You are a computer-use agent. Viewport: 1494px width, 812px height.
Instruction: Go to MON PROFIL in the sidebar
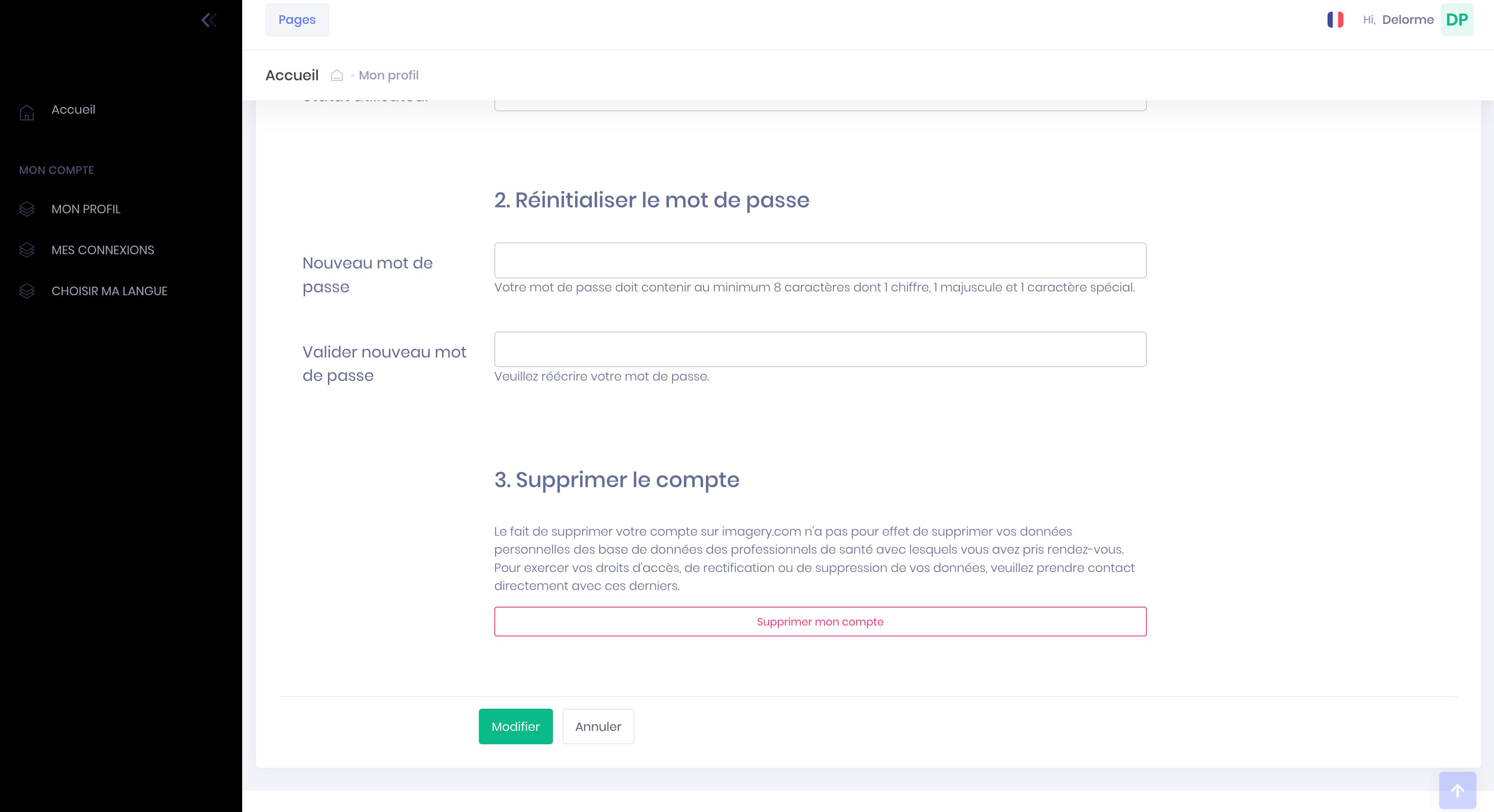[x=86, y=209]
